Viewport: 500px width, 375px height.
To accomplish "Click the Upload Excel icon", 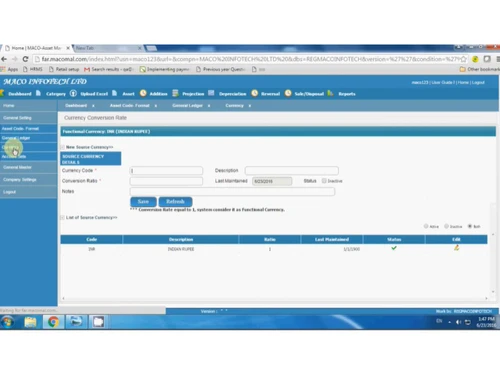I will [x=73, y=93].
